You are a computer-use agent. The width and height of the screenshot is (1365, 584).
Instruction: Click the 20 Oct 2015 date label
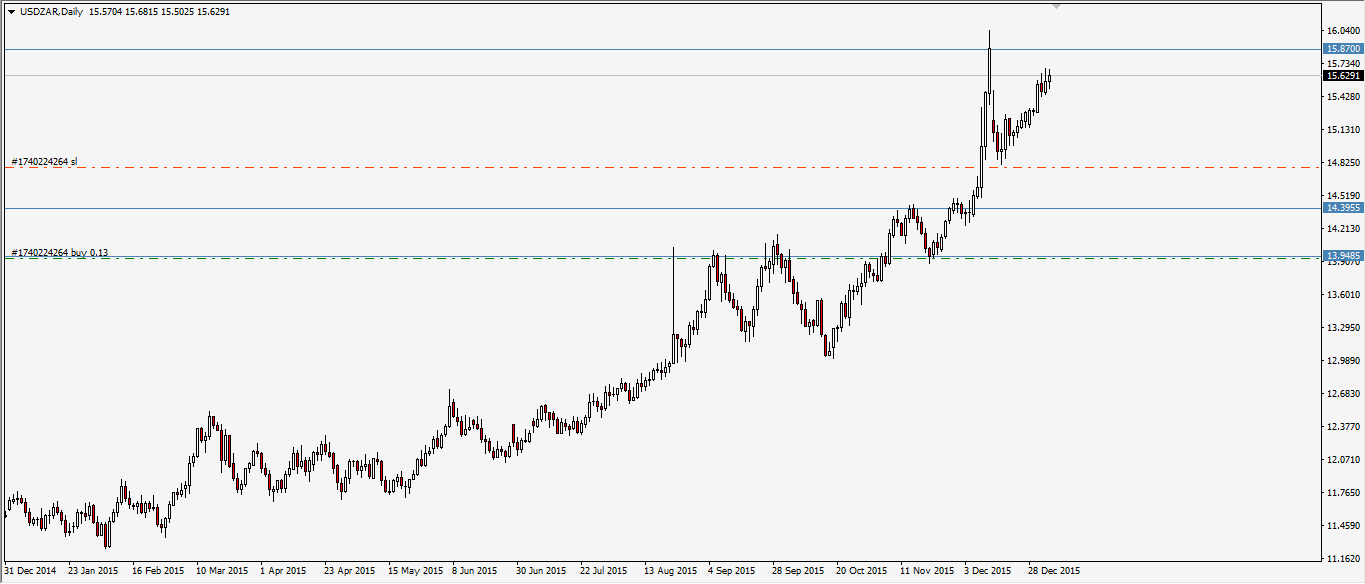click(x=862, y=571)
